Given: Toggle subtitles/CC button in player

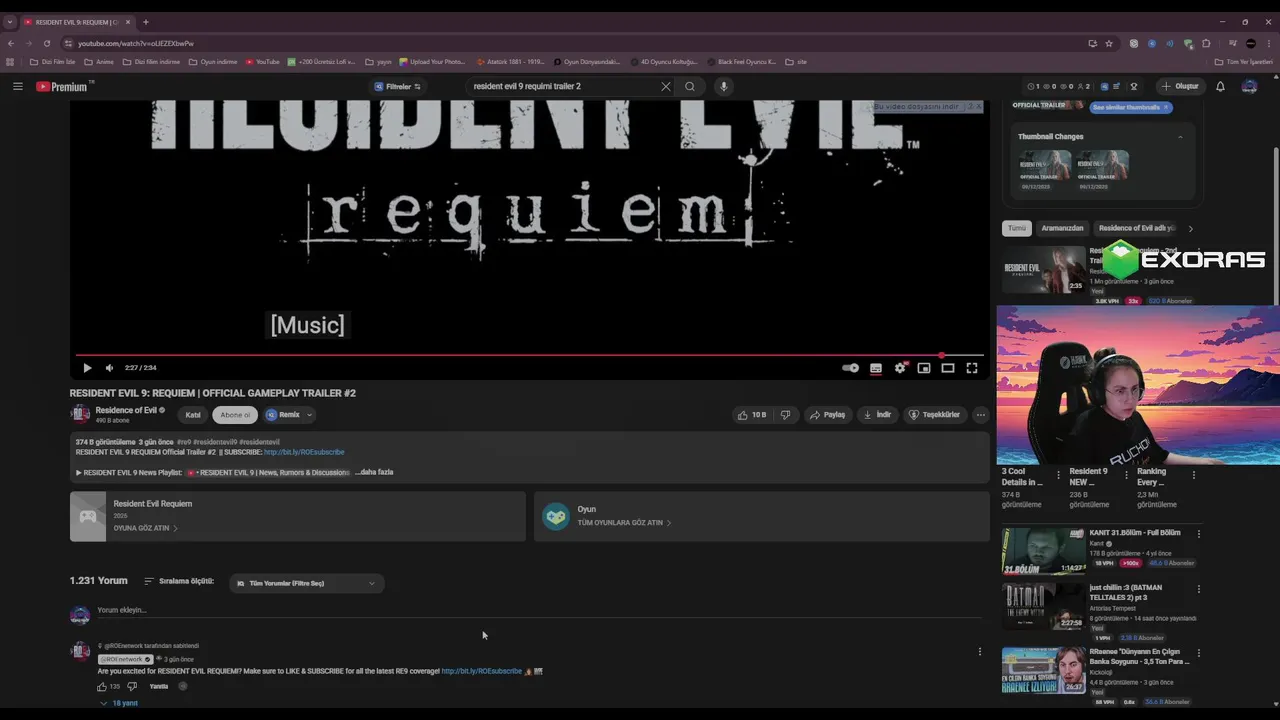Looking at the screenshot, I should pyautogui.click(x=876, y=368).
